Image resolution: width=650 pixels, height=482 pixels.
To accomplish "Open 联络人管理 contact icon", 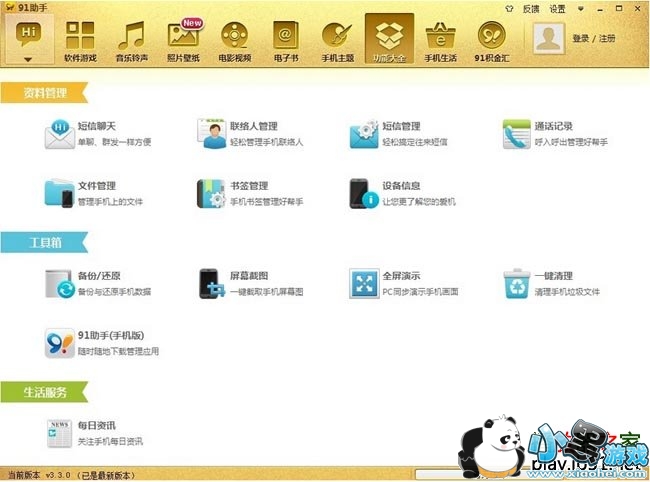I will pos(212,133).
